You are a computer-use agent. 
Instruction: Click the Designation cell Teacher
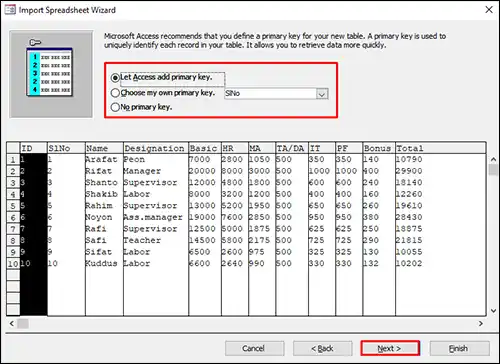[x=142, y=240]
